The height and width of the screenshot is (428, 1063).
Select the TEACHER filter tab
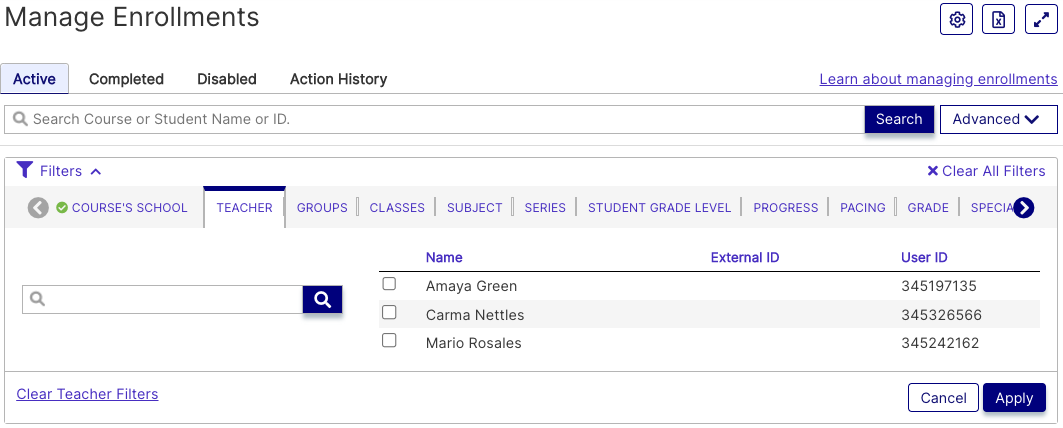tap(244, 208)
